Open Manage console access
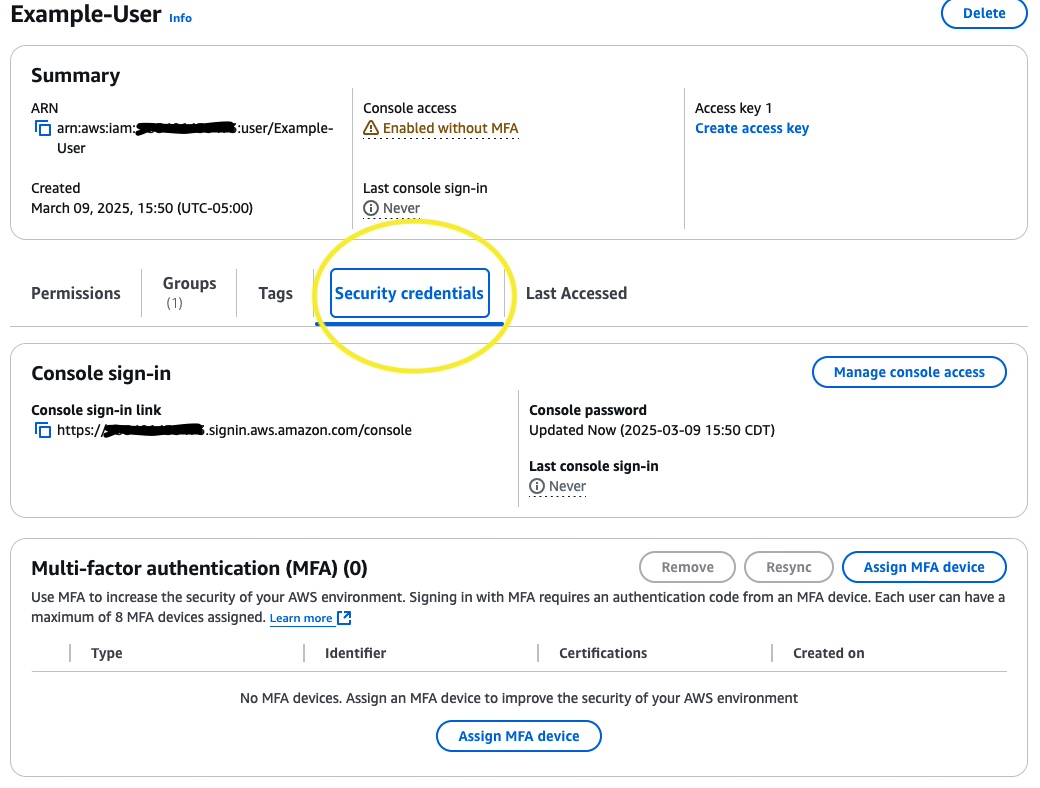The width and height of the screenshot is (1040, 788). pos(909,371)
